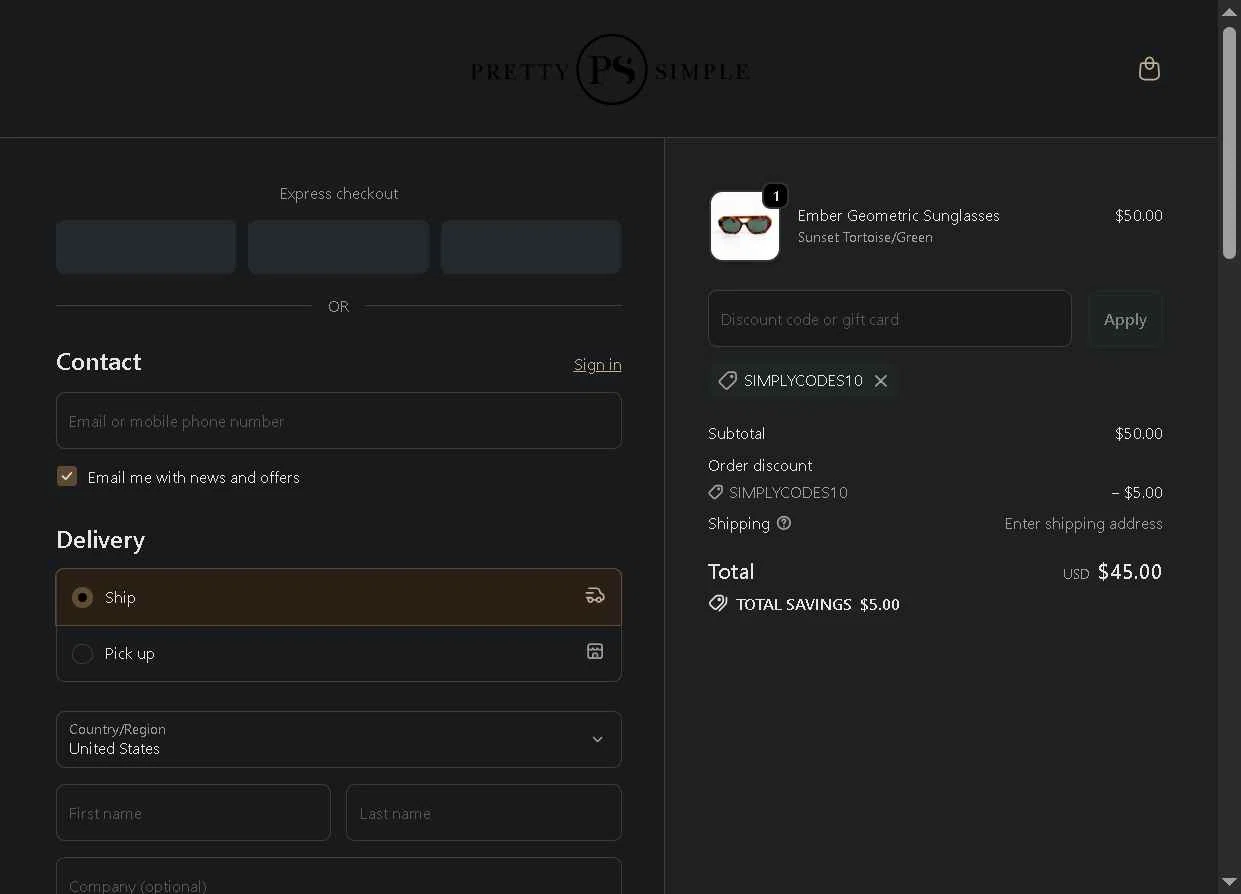Click the first express checkout button
The width and height of the screenshot is (1241, 894).
[146, 247]
